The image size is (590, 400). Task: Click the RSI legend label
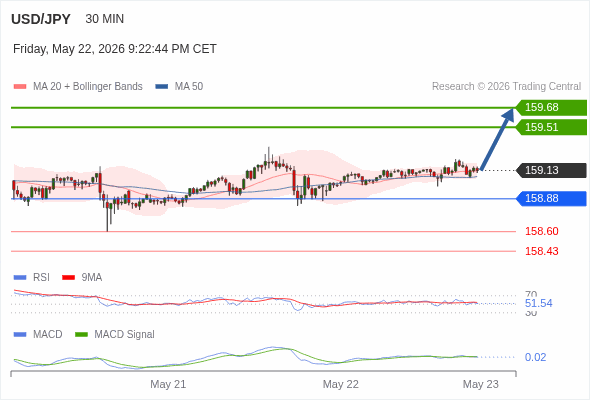click(41, 278)
